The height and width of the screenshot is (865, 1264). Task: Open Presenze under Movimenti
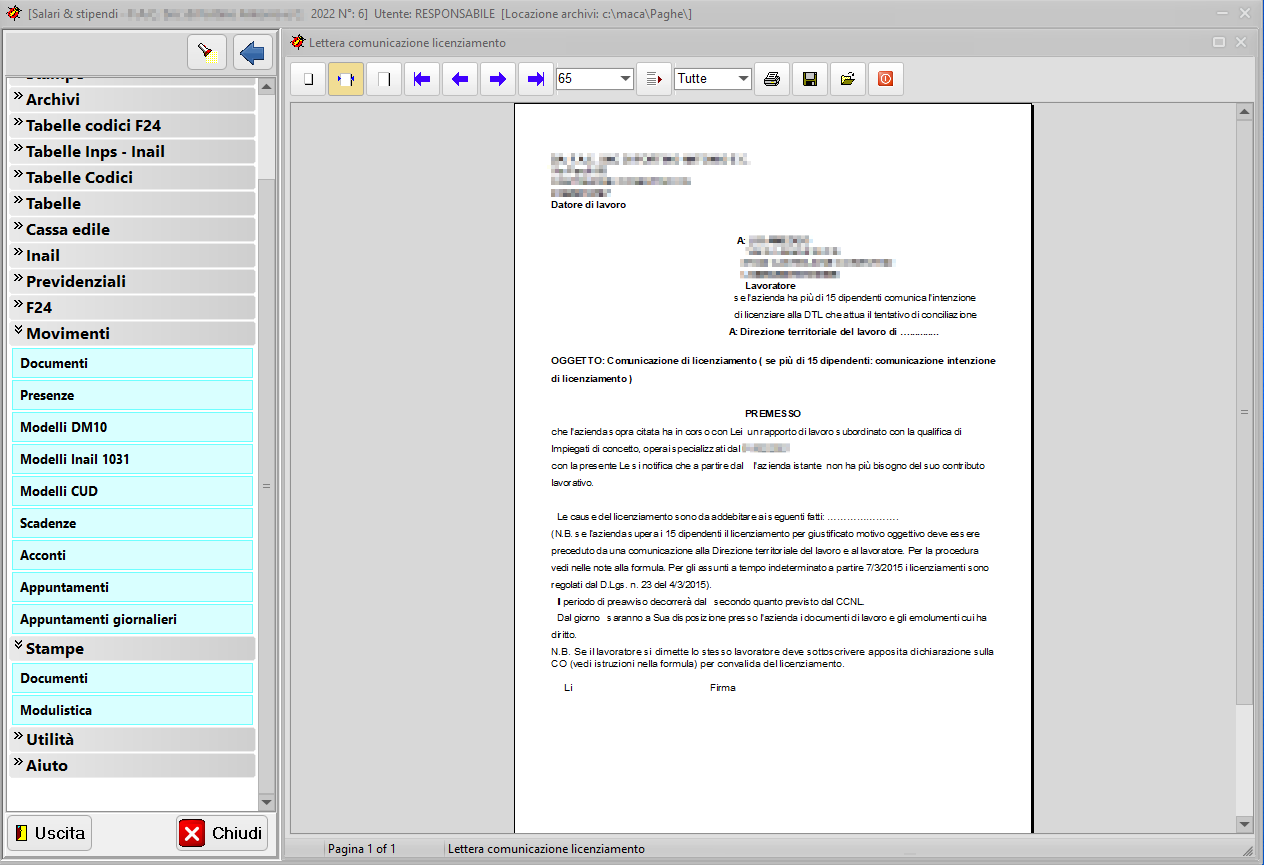pos(133,395)
